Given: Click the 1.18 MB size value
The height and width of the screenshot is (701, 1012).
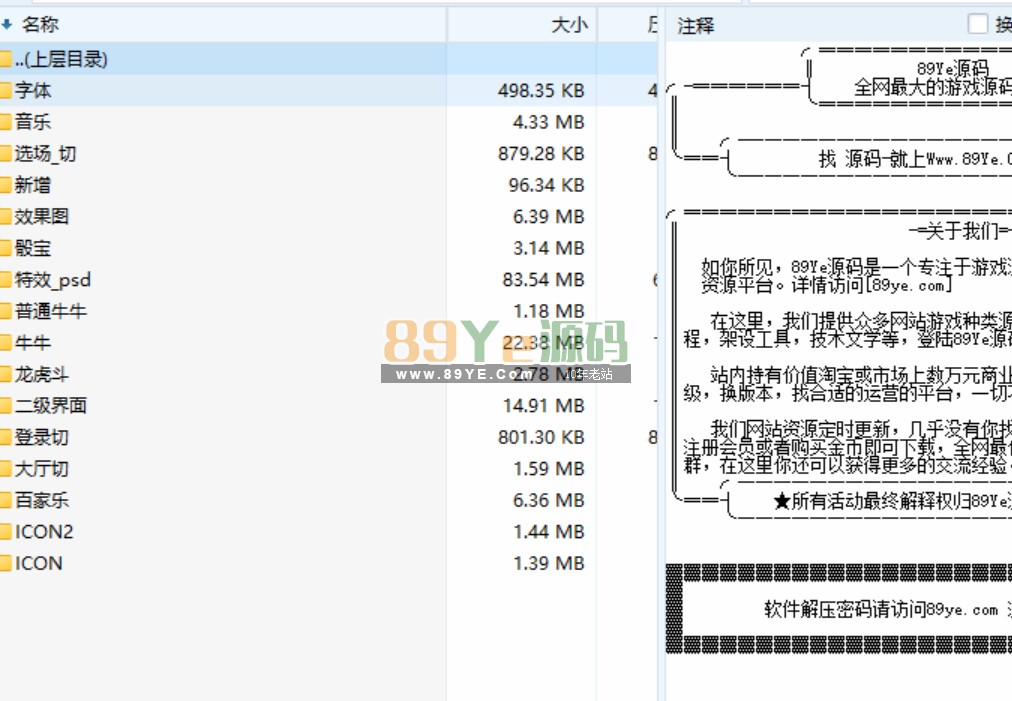Looking at the screenshot, I should point(549,312).
